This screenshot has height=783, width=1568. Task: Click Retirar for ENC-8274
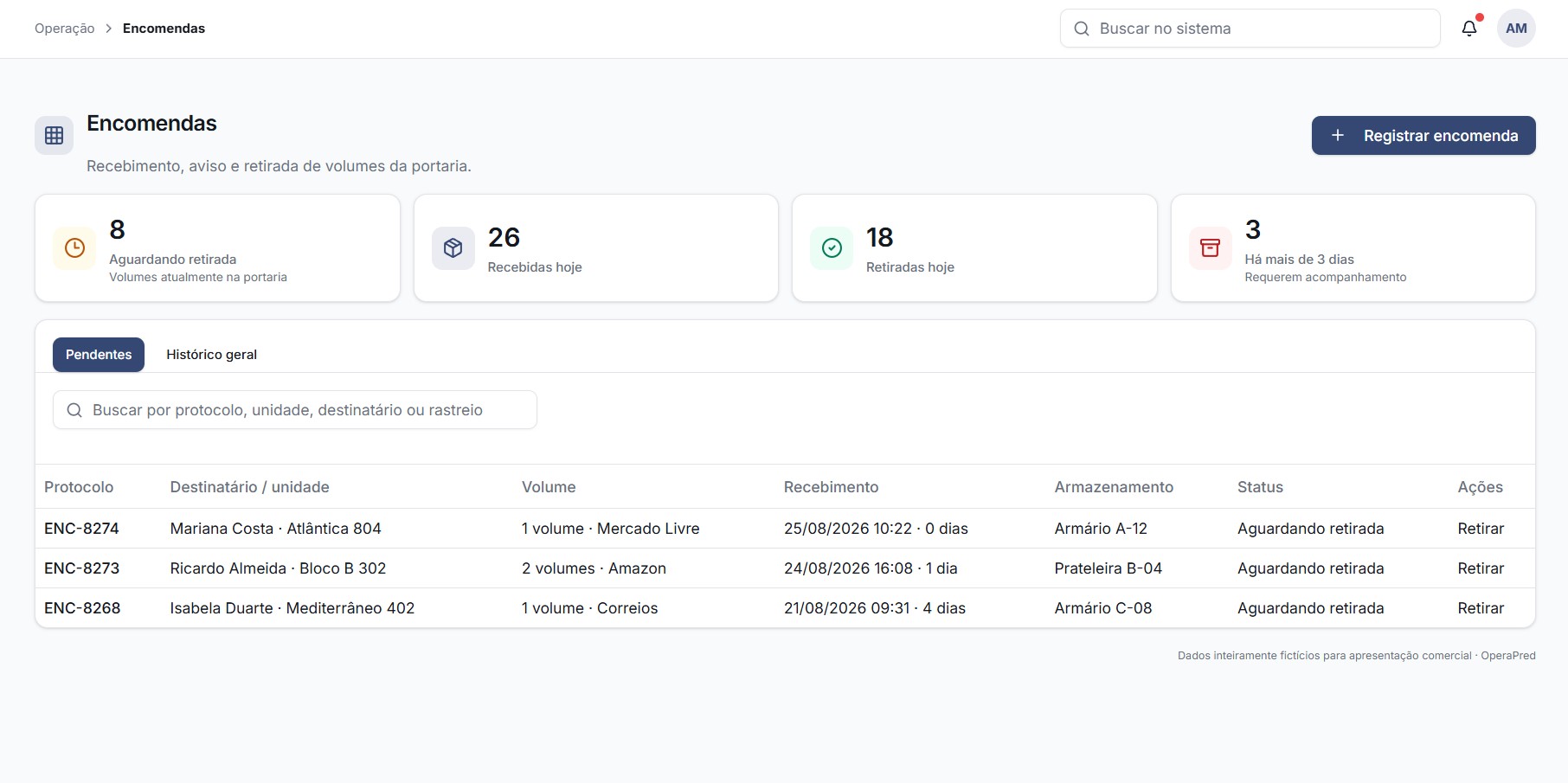click(x=1481, y=529)
